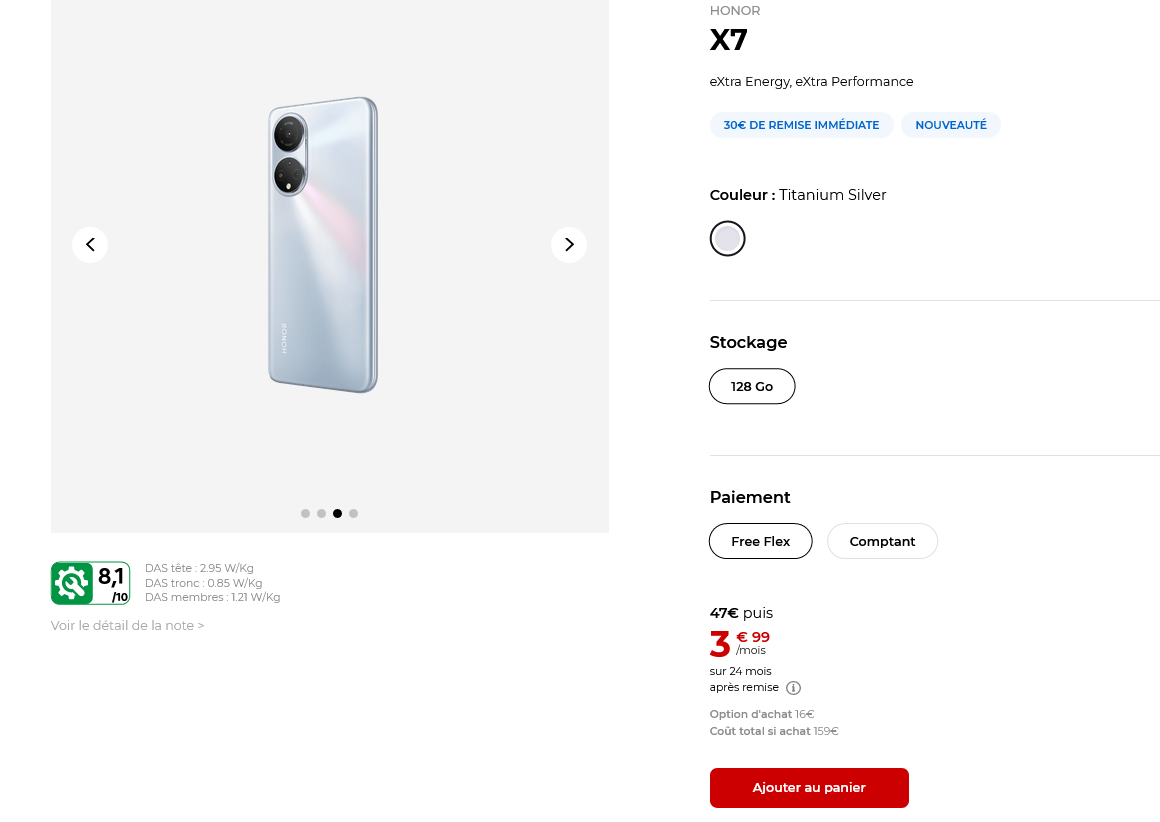Select the Titanium Silver color swatch
Image resolution: width=1160 pixels, height=822 pixels.
727,238
